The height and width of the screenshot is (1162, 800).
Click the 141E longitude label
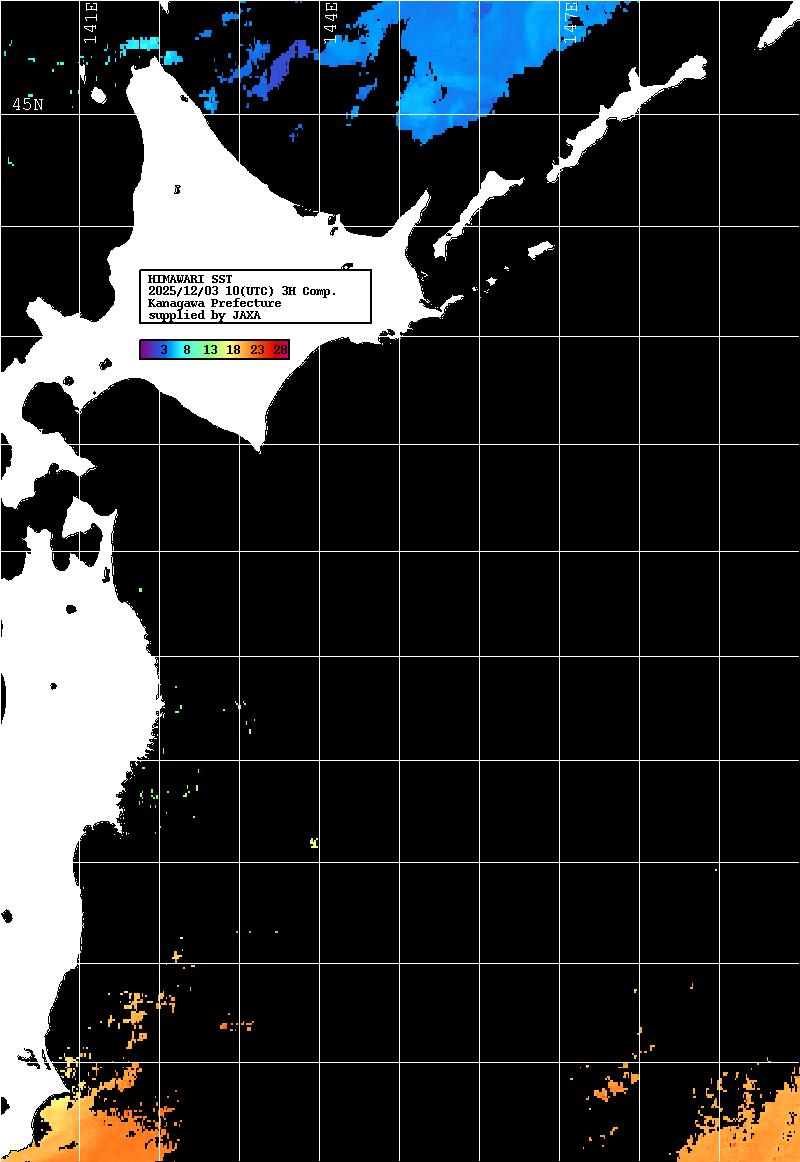click(91, 22)
